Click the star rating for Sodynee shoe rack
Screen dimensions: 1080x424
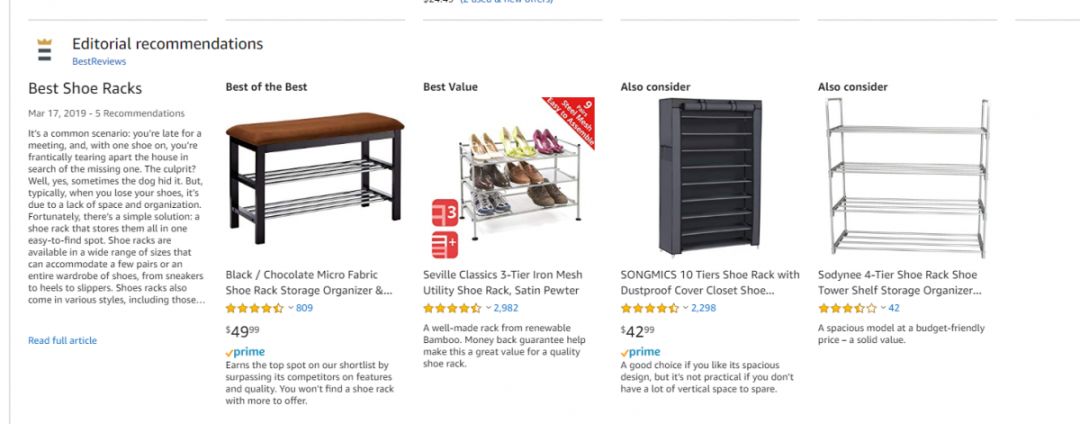847,308
